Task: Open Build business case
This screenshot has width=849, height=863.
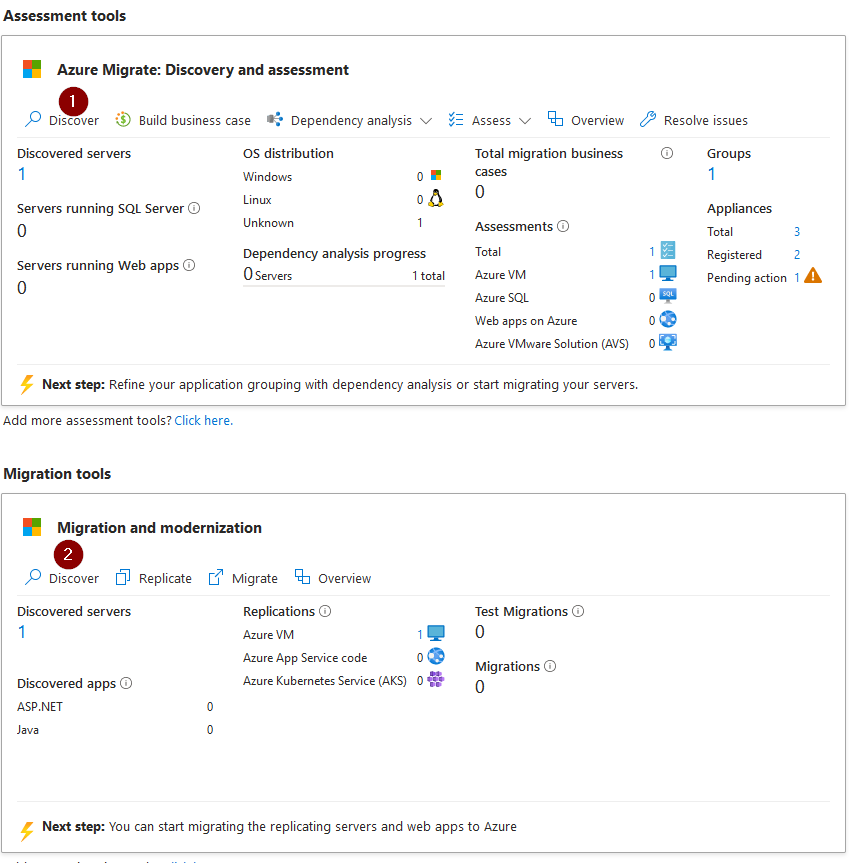Action: pyautogui.click(x=183, y=120)
